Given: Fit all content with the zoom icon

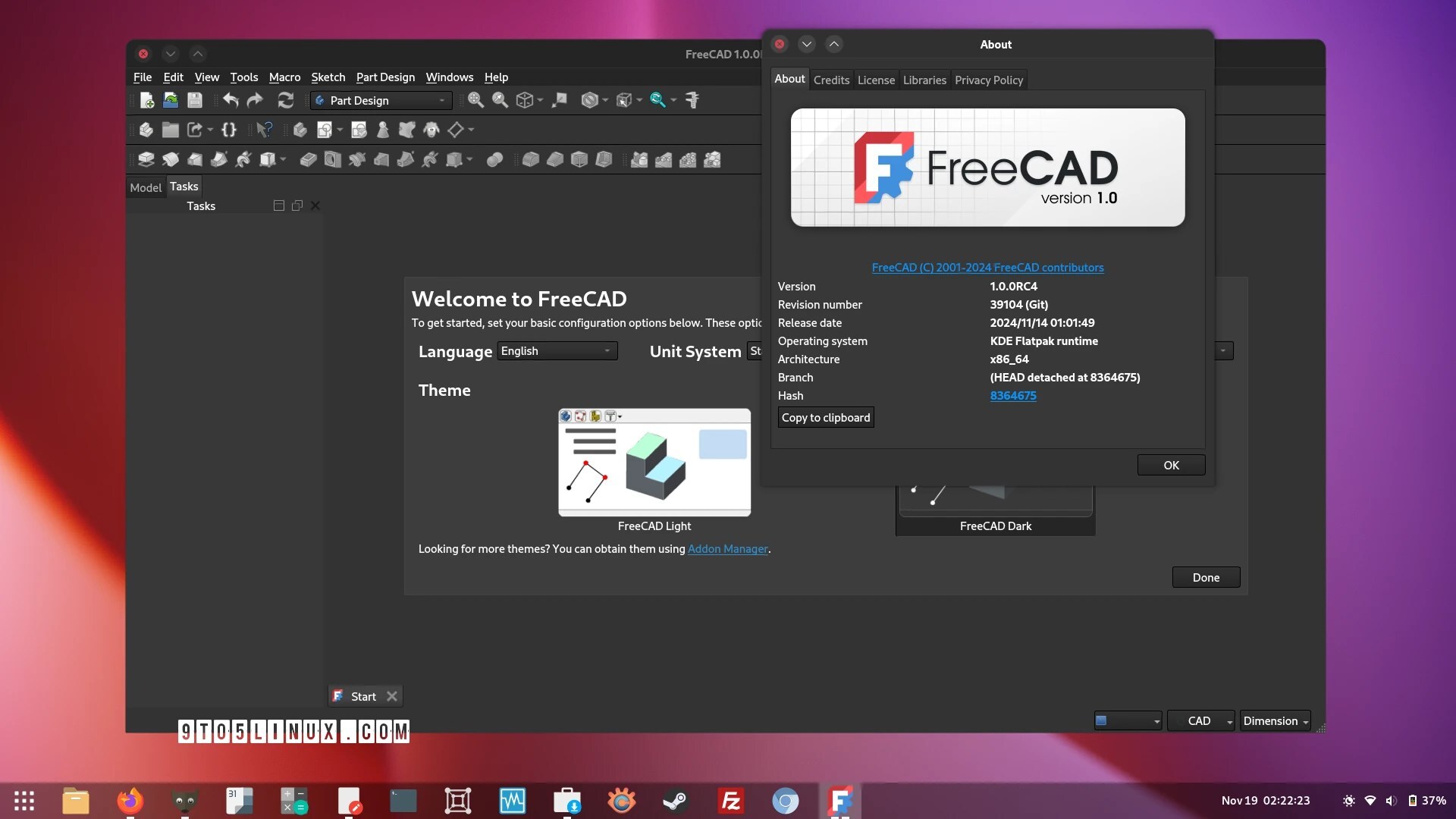Looking at the screenshot, I should click(475, 100).
